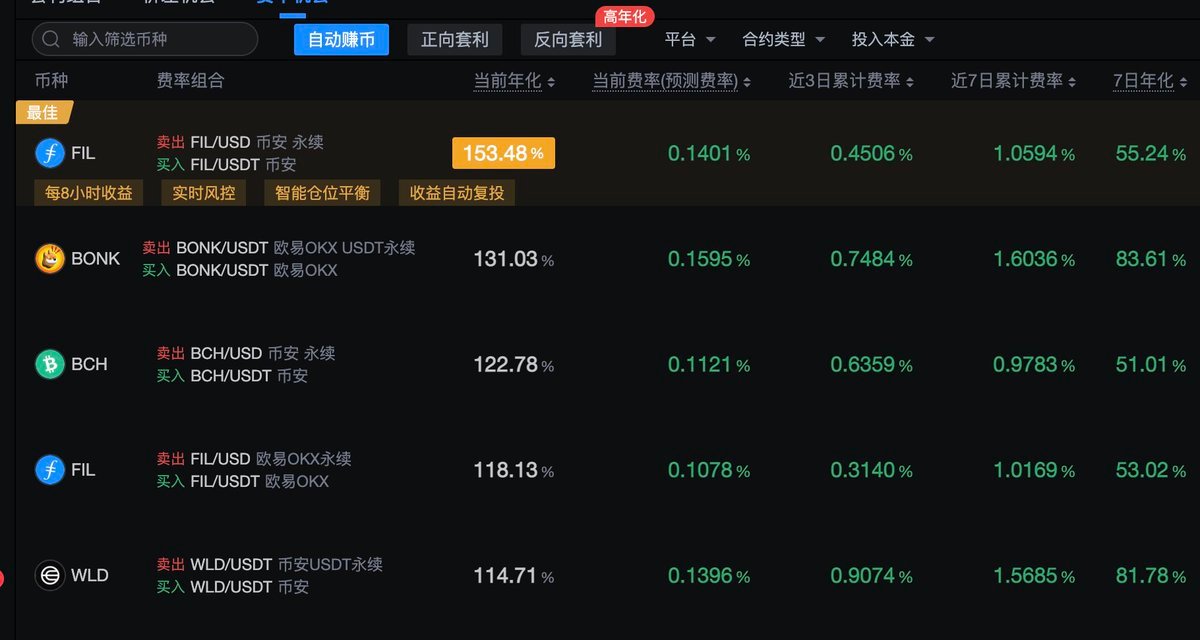This screenshot has height=640, width=1200.
Task: Click current rate 0.1121% in BCH row
Action: tap(709, 365)
